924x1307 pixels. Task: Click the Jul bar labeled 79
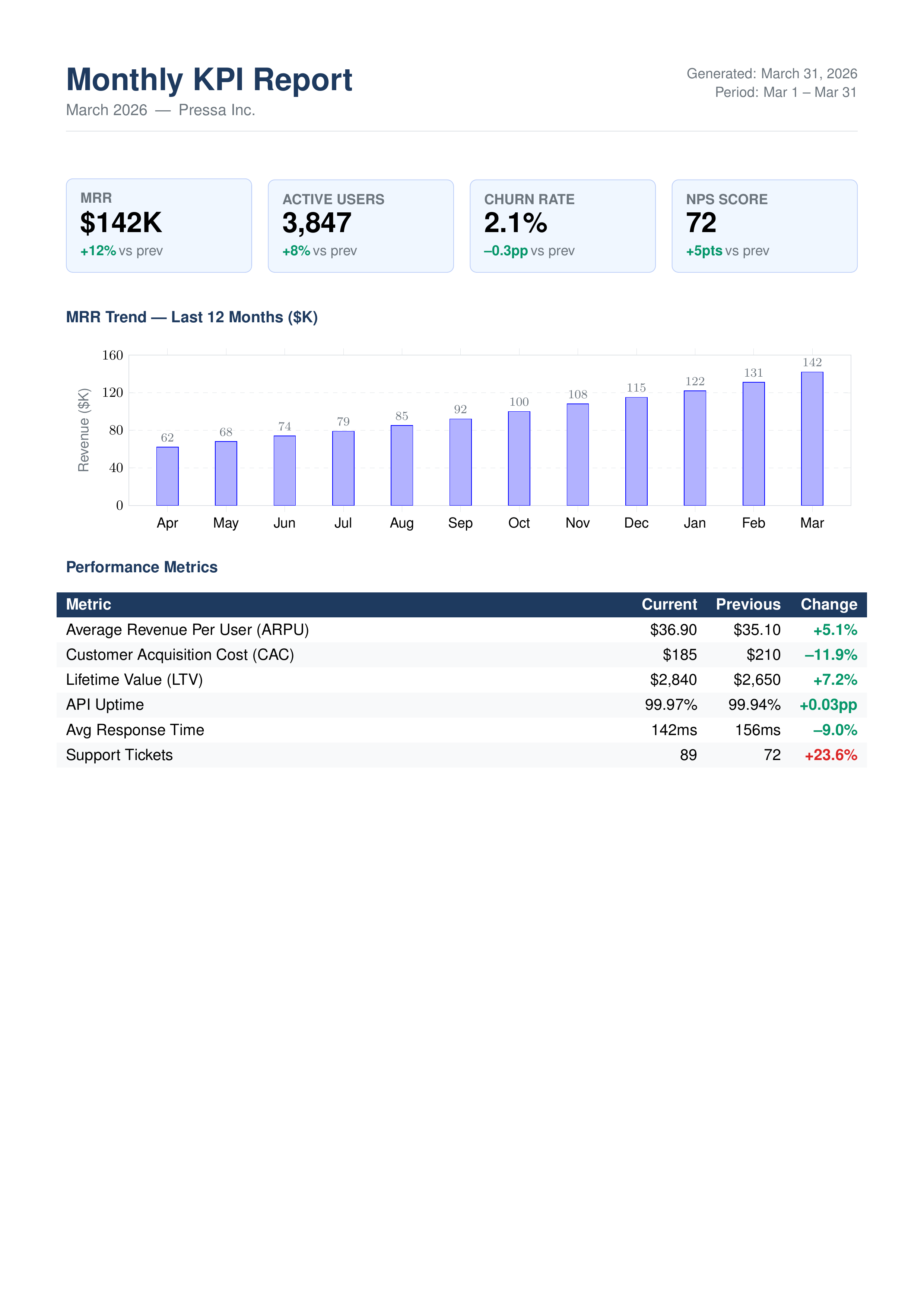(343, 468)
